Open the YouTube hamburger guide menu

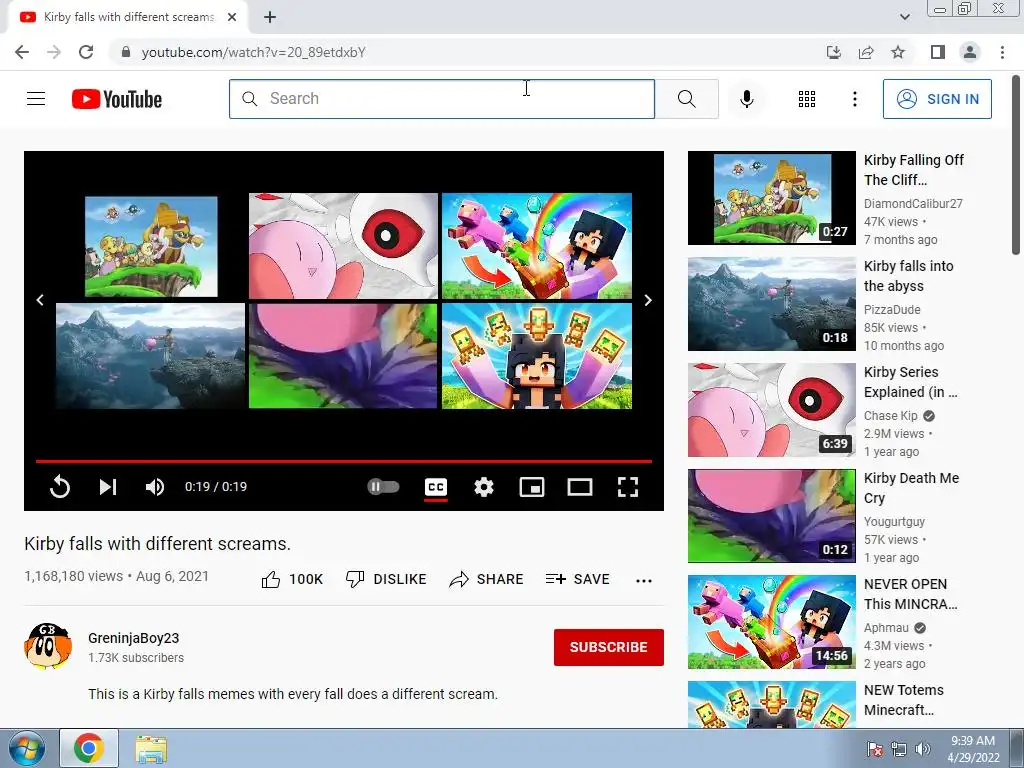click(x=36, y=99)
